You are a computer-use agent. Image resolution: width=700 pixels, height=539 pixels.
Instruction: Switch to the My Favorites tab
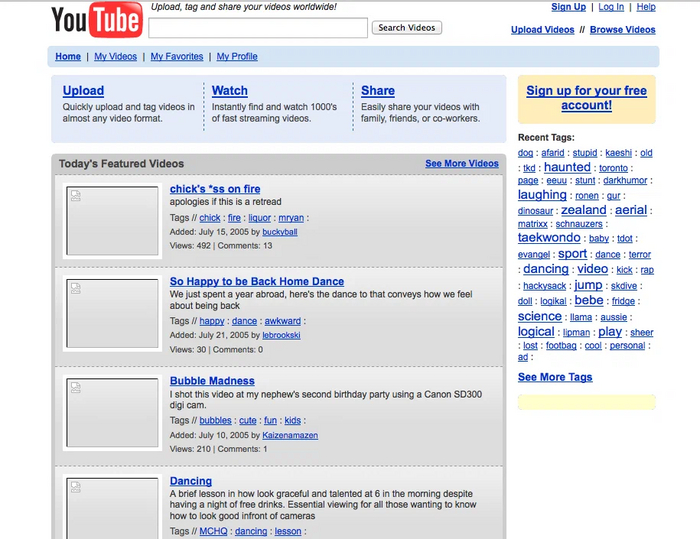pos(177,57)
